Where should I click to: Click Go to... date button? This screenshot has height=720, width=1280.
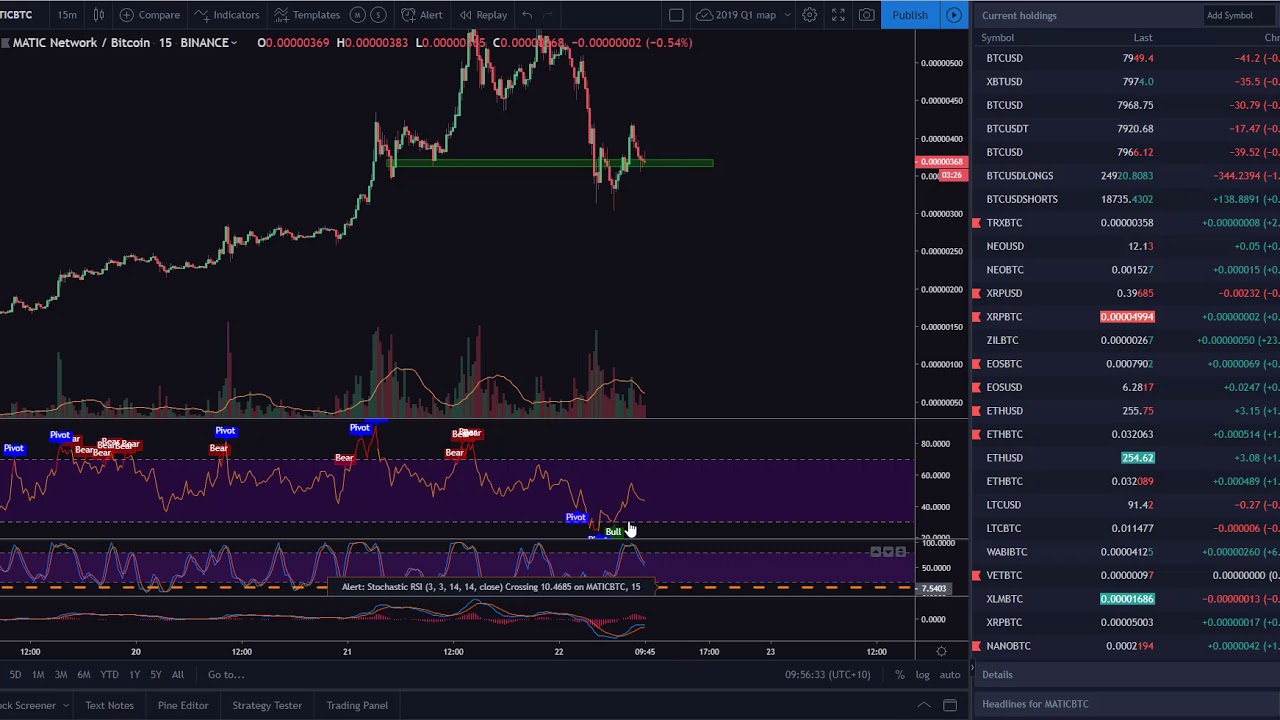[225, 675]
